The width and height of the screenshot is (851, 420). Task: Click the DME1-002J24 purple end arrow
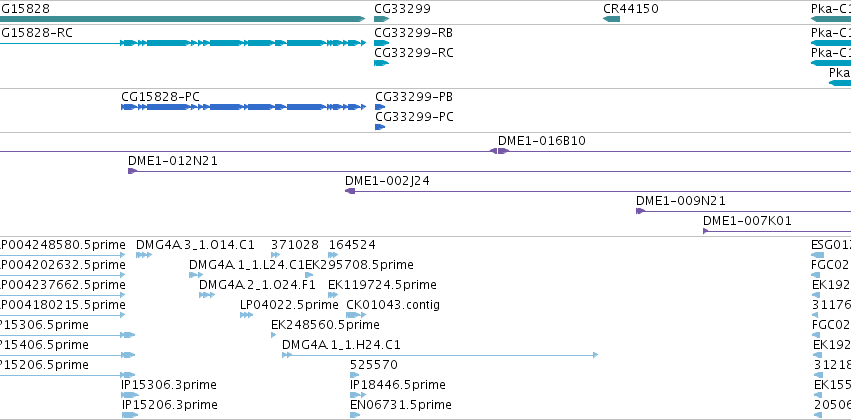click(350, 191)
